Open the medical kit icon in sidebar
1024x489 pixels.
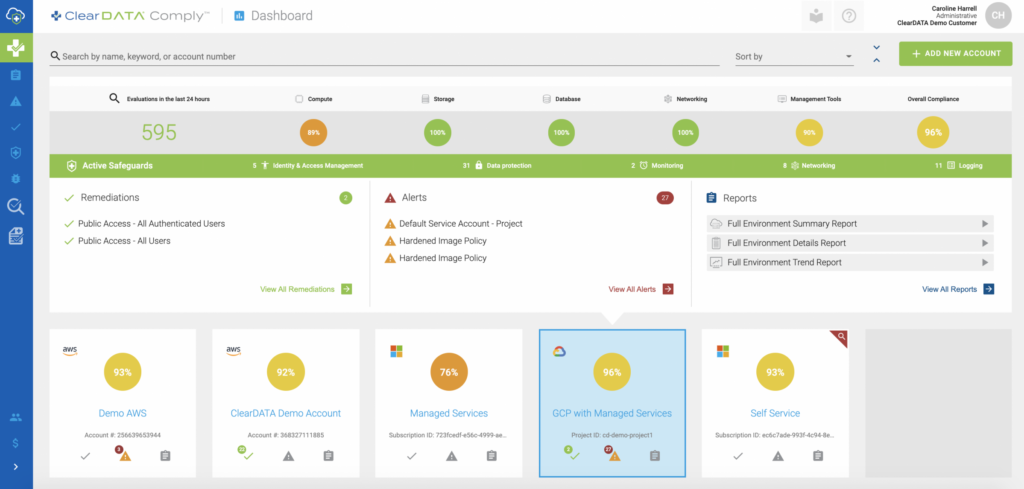16,236
